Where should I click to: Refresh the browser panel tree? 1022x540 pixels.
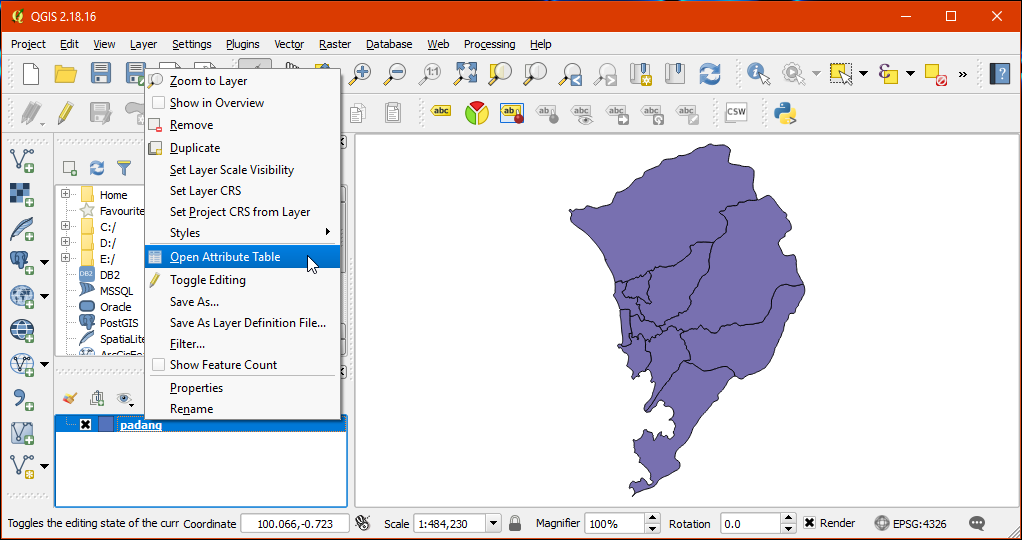tap(96, 168)
